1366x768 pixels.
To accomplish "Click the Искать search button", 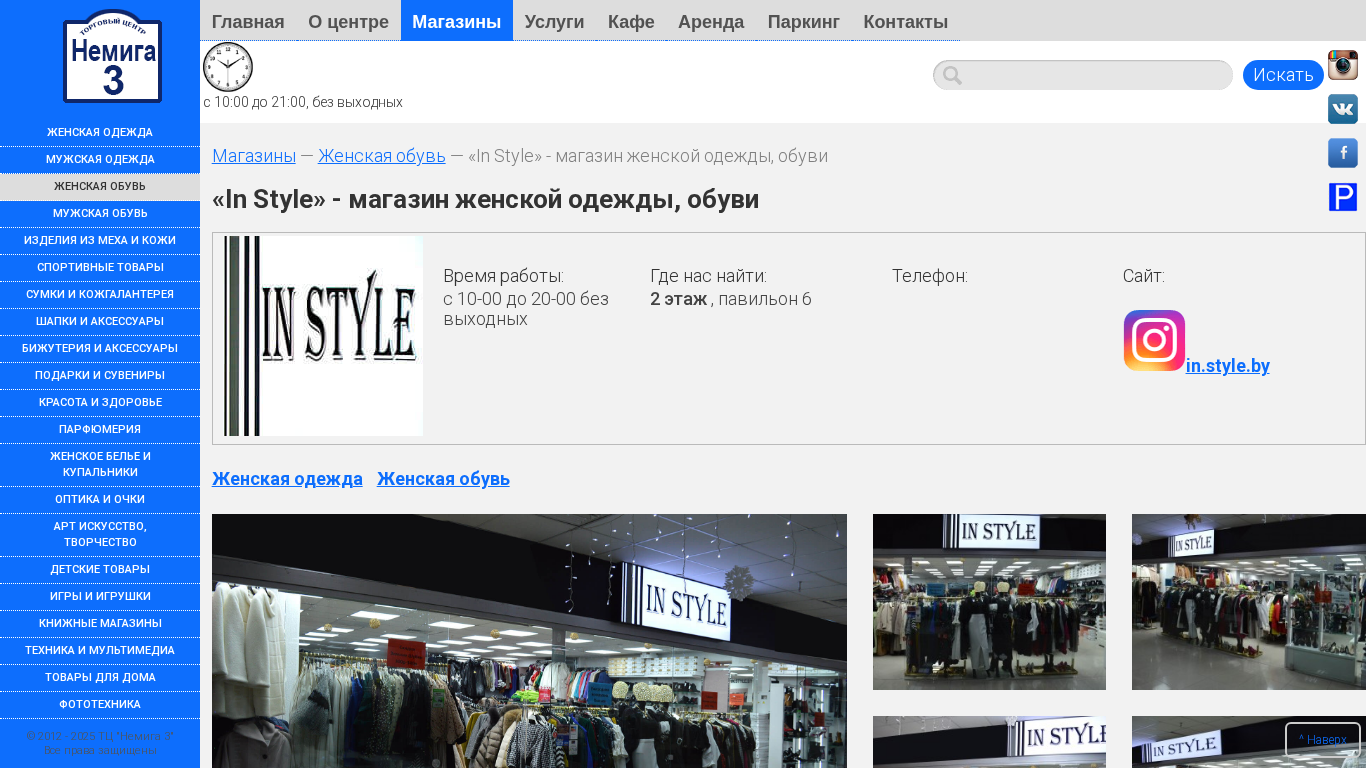I will pyautogui.click(x=1283, y=75).
